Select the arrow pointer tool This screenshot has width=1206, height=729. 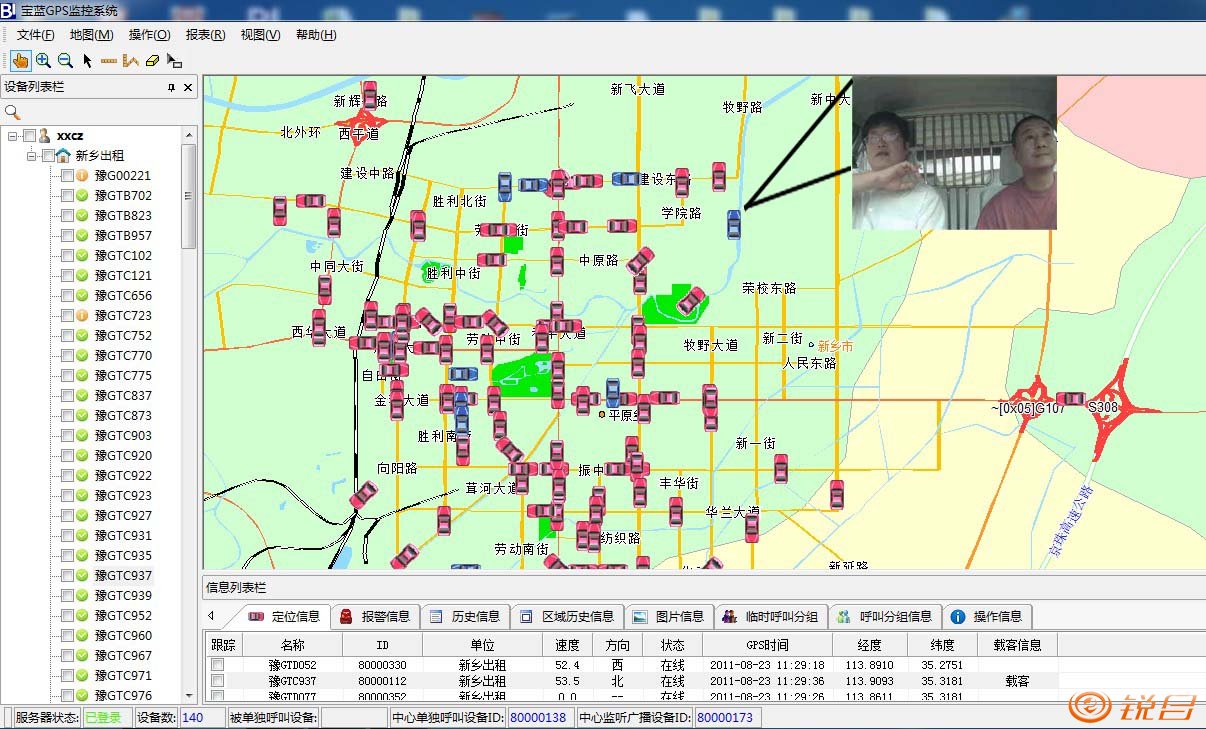click(x=87, y=61)
